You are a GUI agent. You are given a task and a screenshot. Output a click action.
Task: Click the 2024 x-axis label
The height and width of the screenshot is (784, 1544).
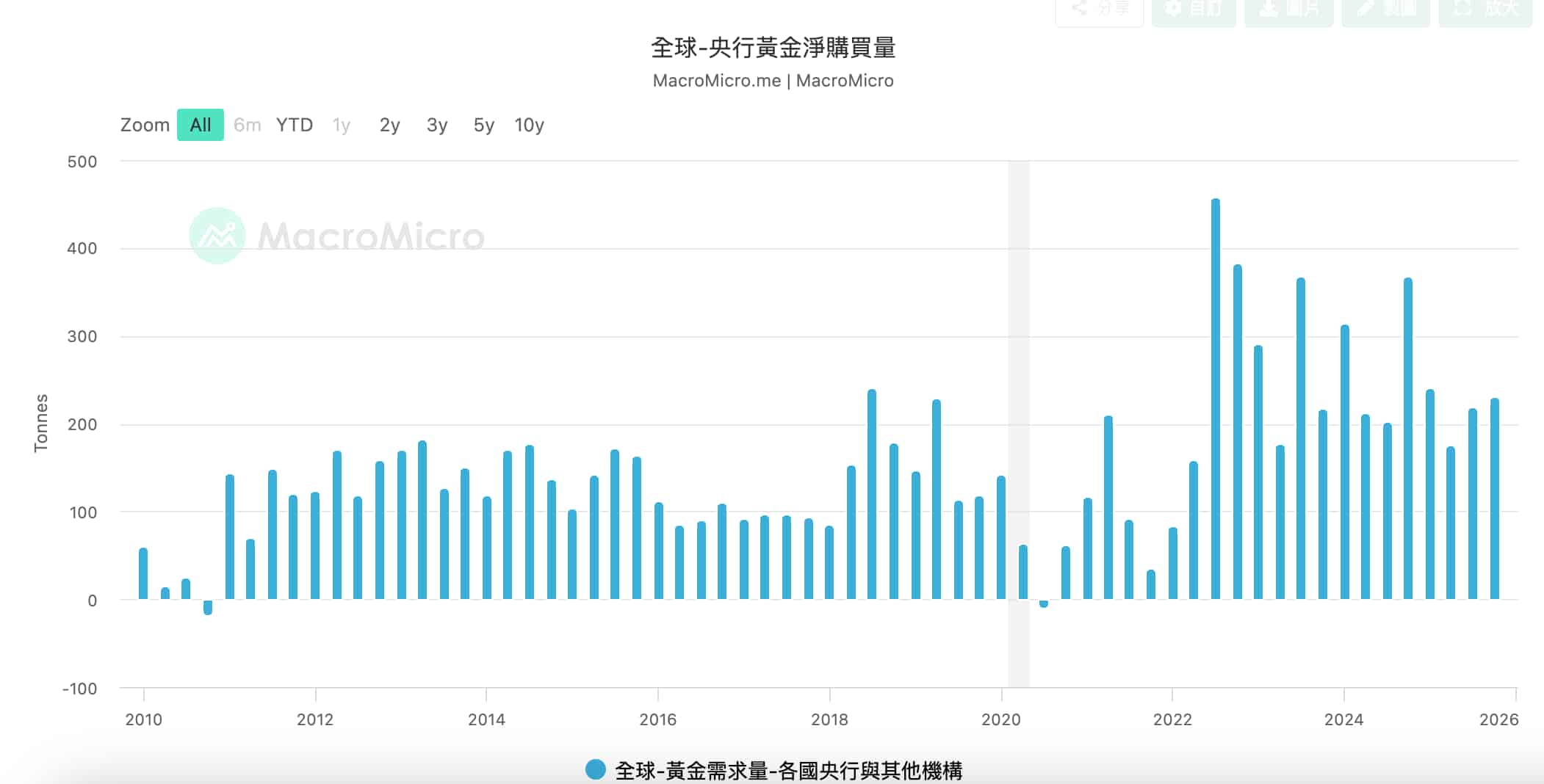(x=1343, y=719)
